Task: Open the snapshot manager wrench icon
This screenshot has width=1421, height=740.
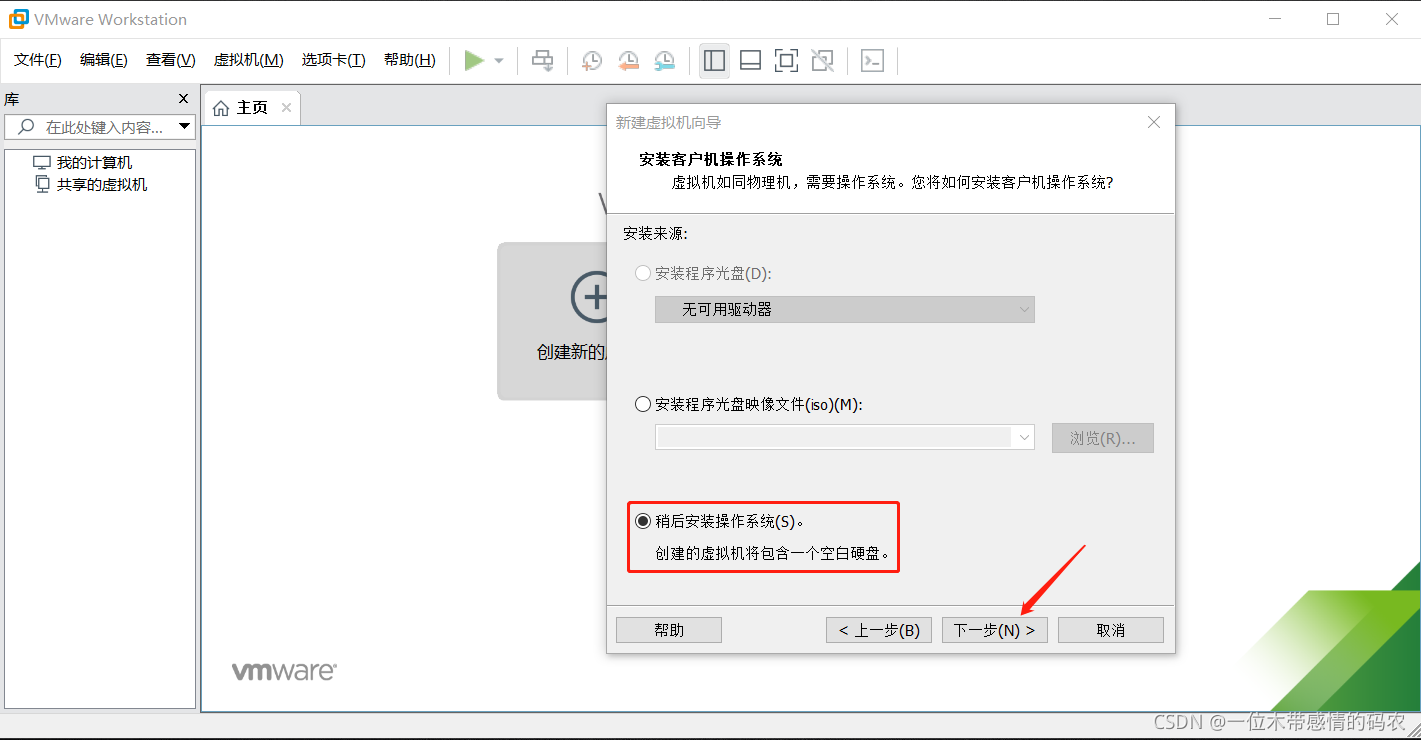Action: coord(664,61)
